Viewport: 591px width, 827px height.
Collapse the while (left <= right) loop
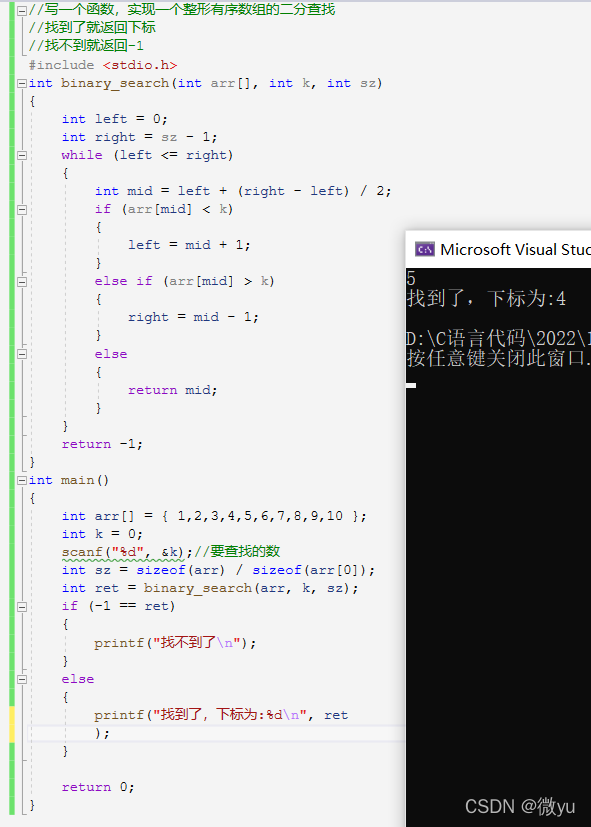(22, 155)
